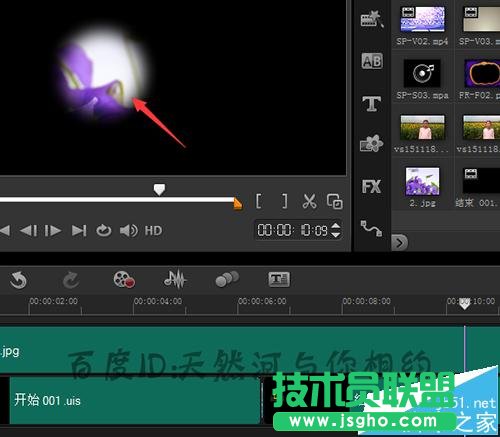The image size is (500, 437).
Task: Go to next frame
Action: pyautogui.click(x=53, y=230)
